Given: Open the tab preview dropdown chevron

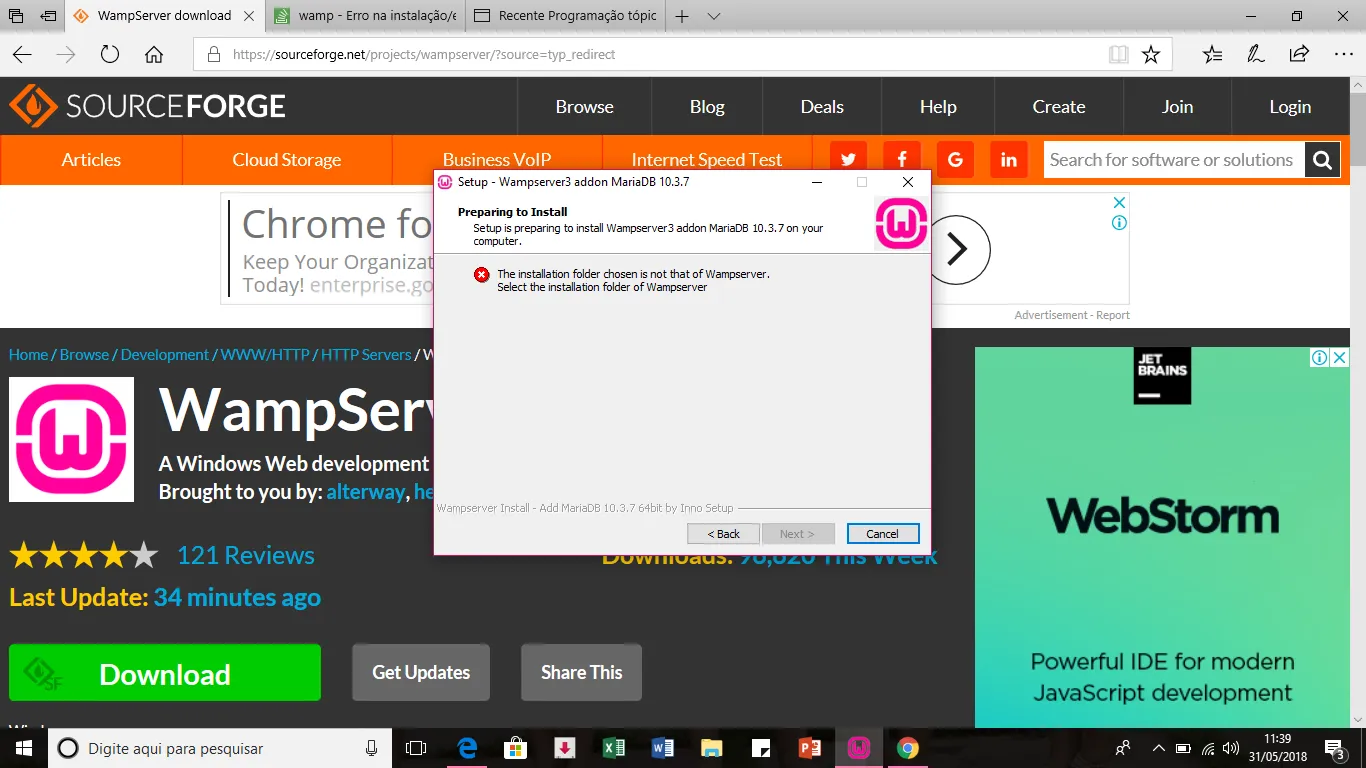Looking at the screenshot, I should coord(713,16).
